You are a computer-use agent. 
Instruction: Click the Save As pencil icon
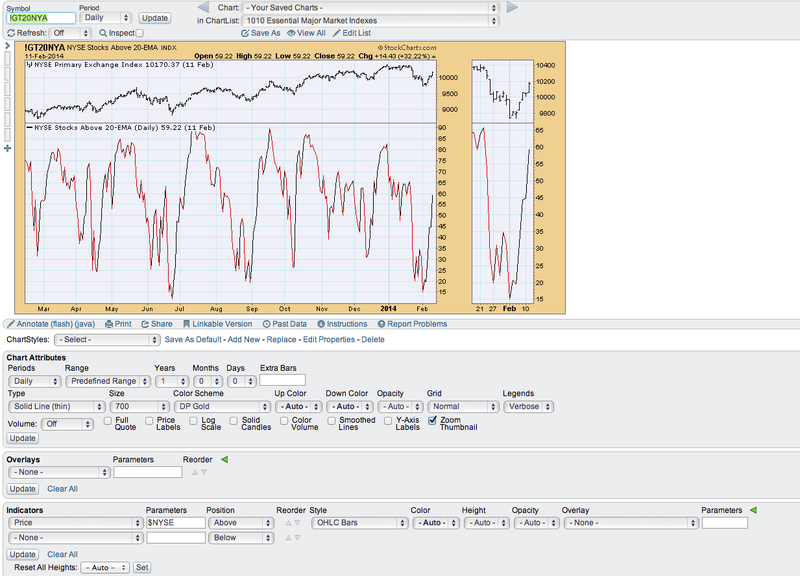click(245, 33)
